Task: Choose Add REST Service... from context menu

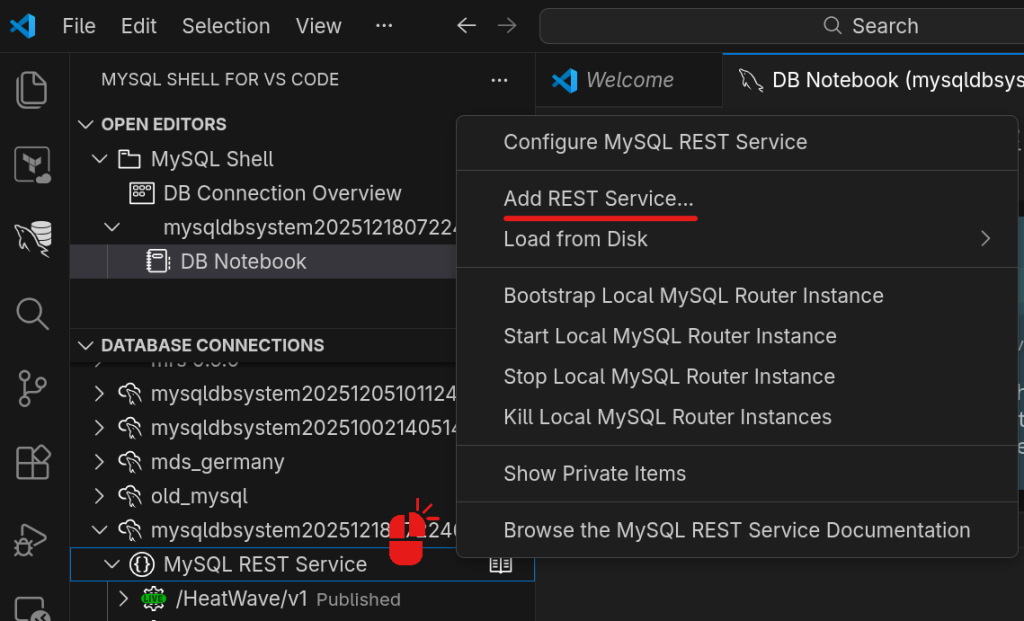Action: point(598,199)
